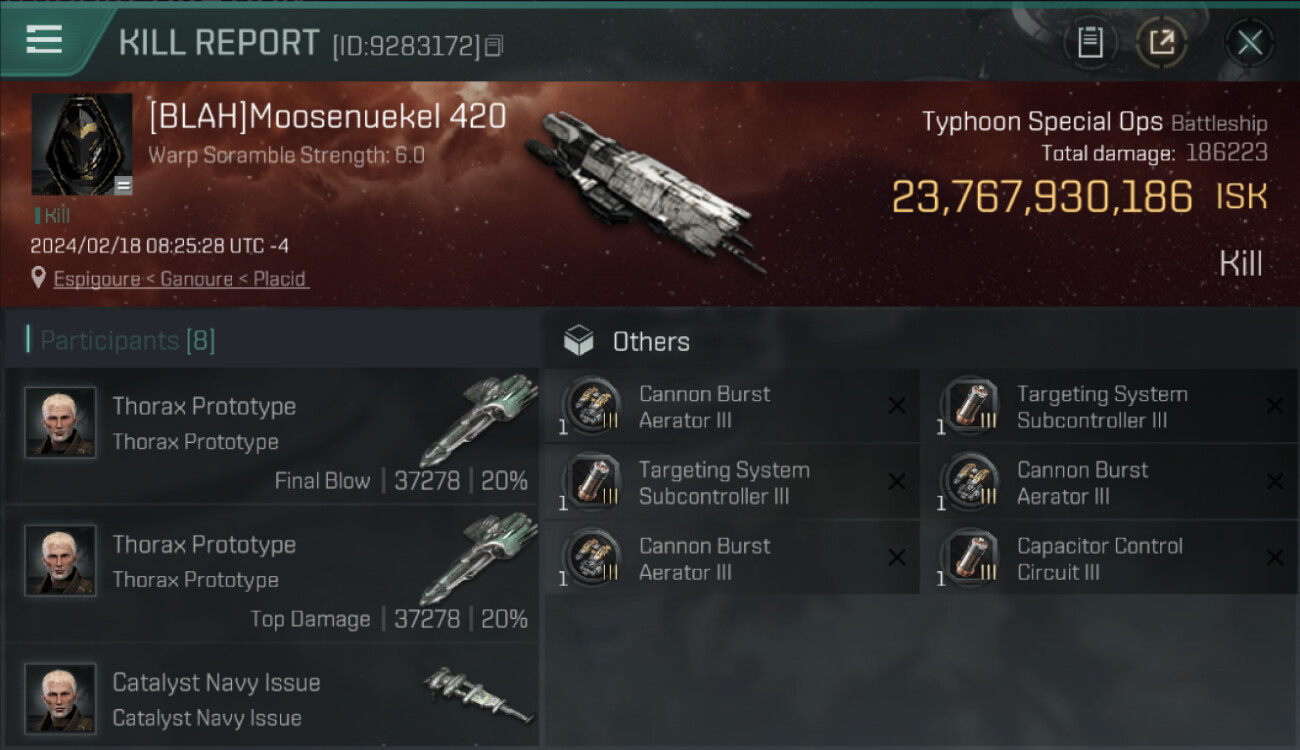Select the Top Damage Thorax Prototype entry
The height and width of the screenshot is (750, 1300).
point(270,573)
